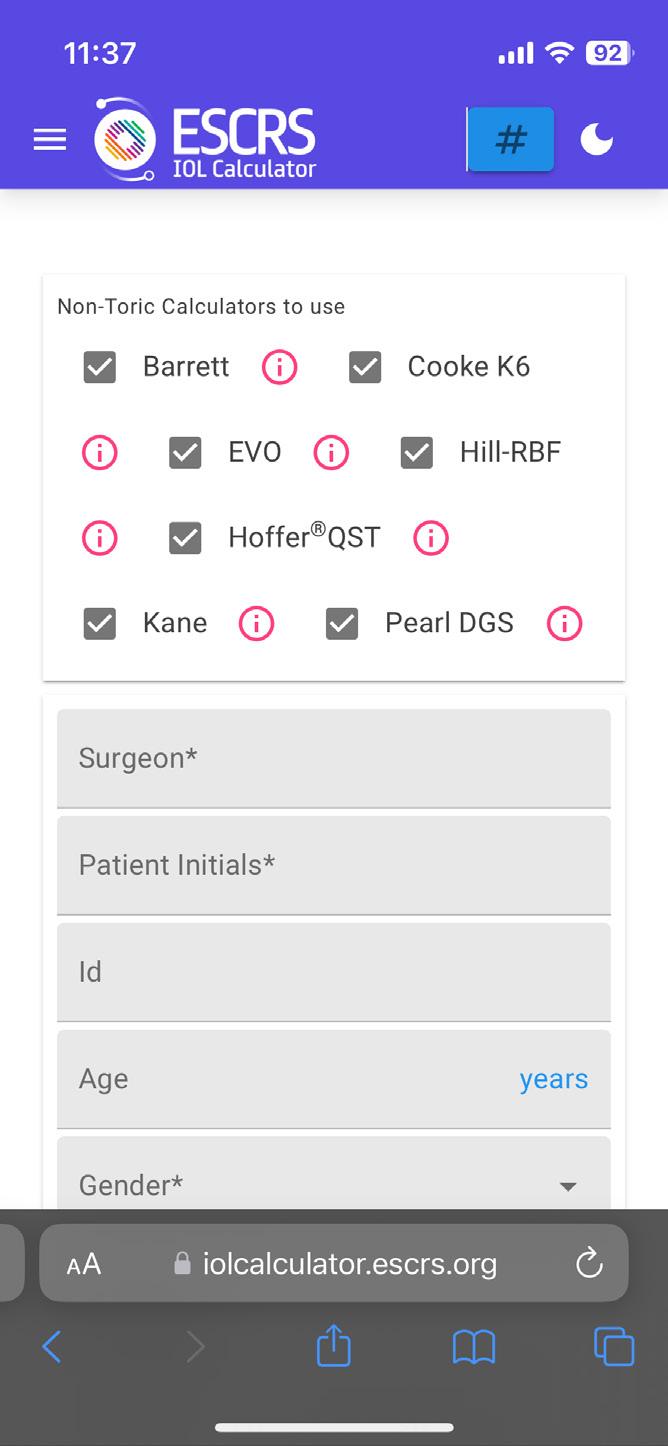Image resolution: width=668 pixels, height=1446 pixels.
Task: View info for the Hoffer QST calculator
Action: 431,538
